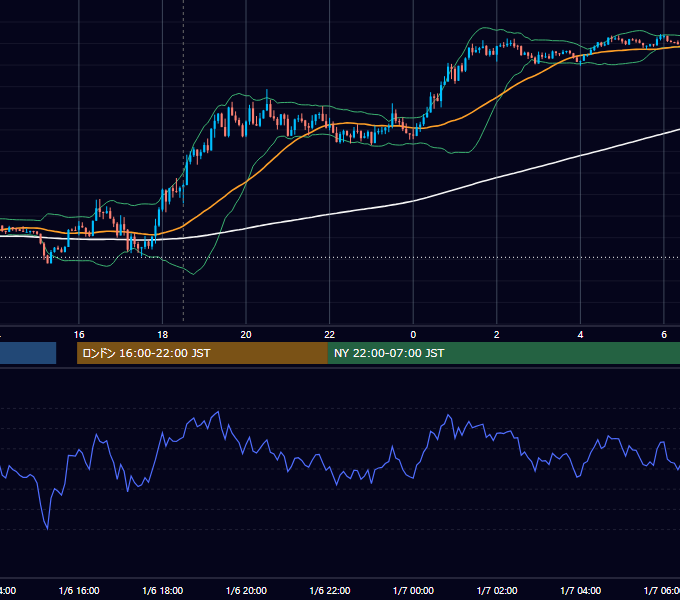The image size is (680, 600).
Task: Click the 20 hour label on the price chart axis
Action: point(246,335)
